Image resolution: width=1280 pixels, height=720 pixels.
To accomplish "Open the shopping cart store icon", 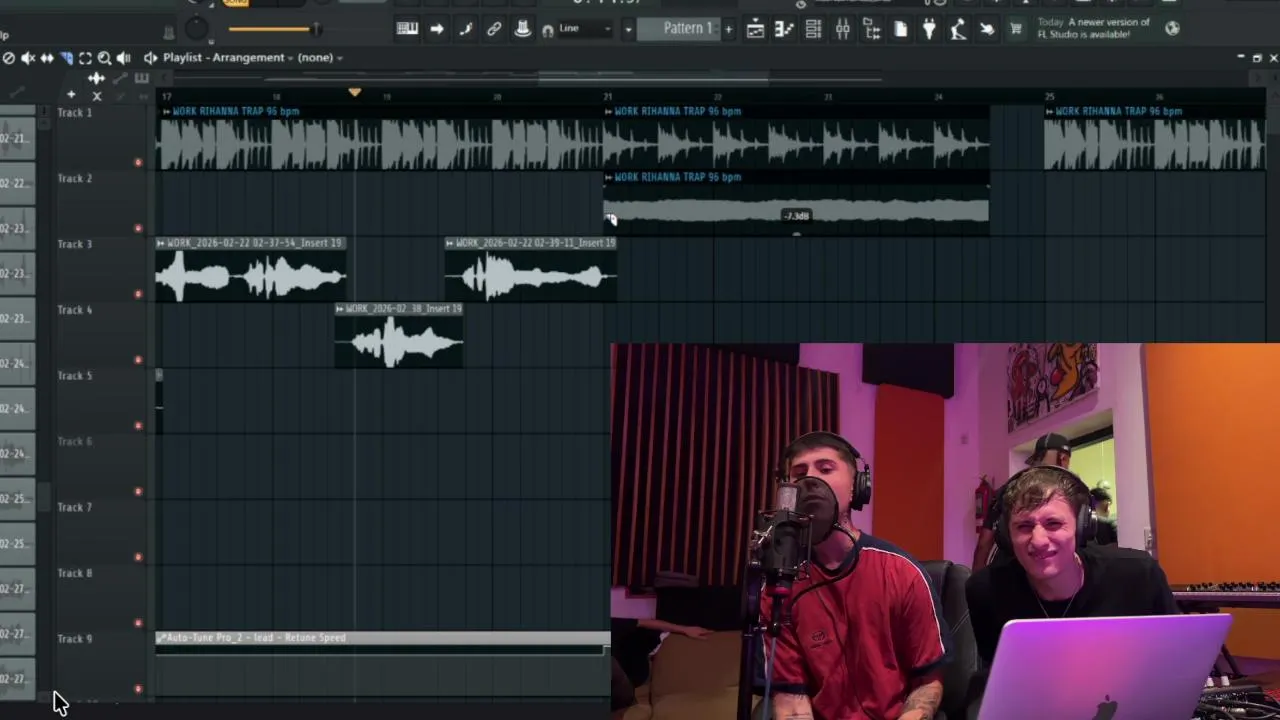I will tap(1016, 30).
